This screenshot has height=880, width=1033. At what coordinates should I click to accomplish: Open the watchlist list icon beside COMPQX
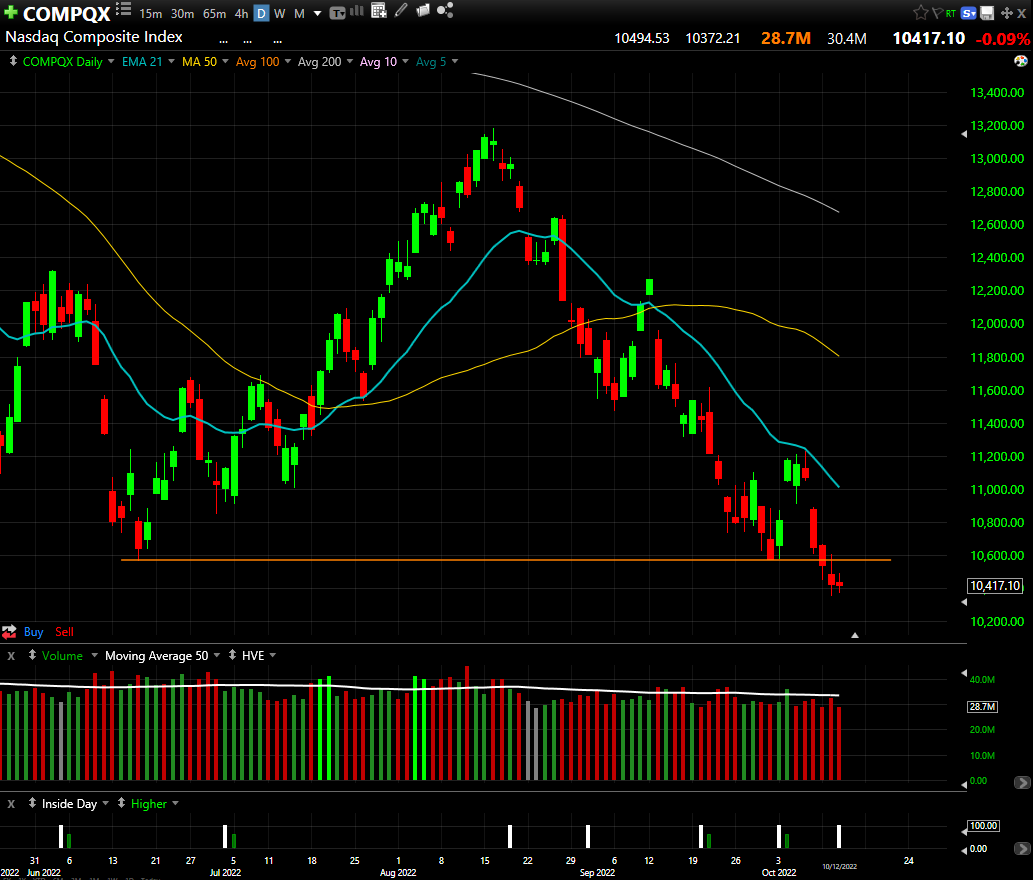pos(123,9)
